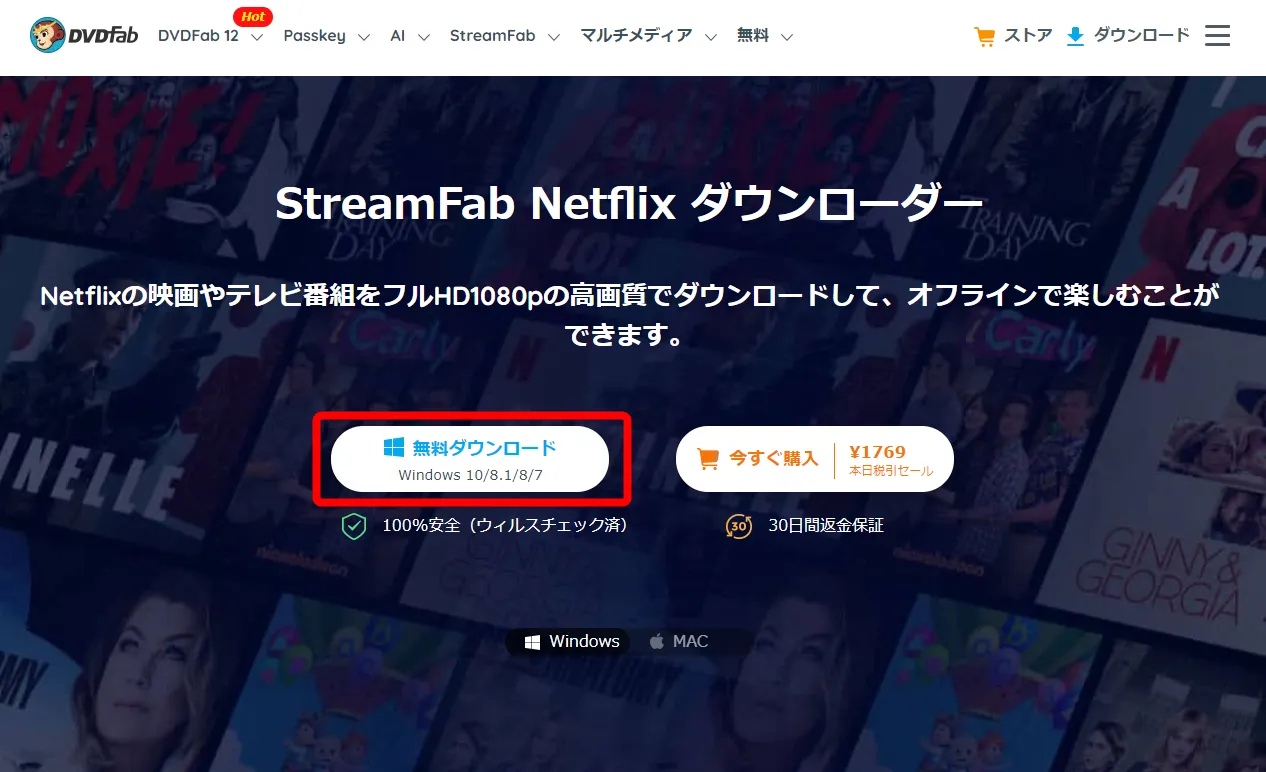Expand the DVDFab 12 dropdown chevron
The image size is (1266, 772).
point(257,38)
